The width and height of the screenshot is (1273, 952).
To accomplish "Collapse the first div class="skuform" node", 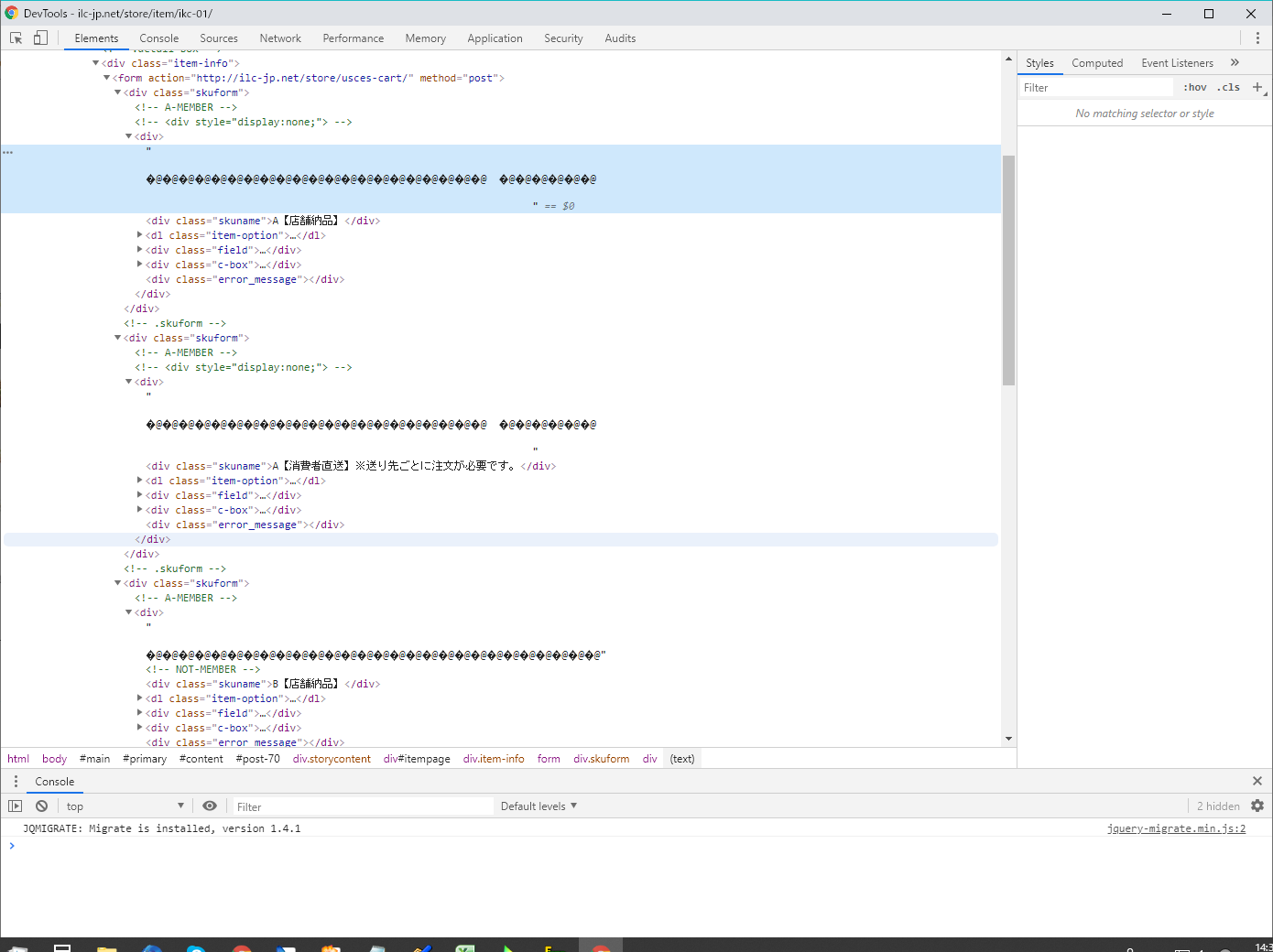I will (x=117, y=92).
